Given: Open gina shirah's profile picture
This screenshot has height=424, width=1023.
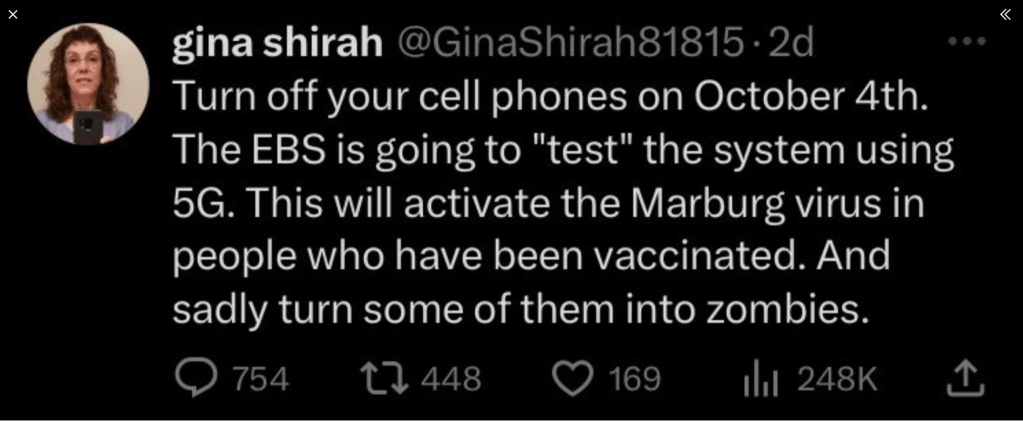Looking at the screenshot, I should tap(88, 85).
